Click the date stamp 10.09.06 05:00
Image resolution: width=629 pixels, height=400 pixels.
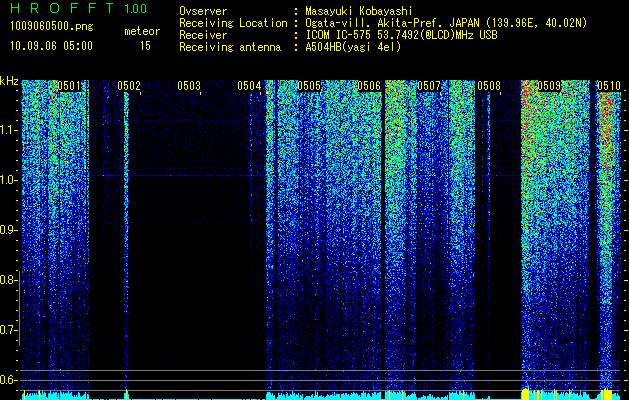point(51,46)
